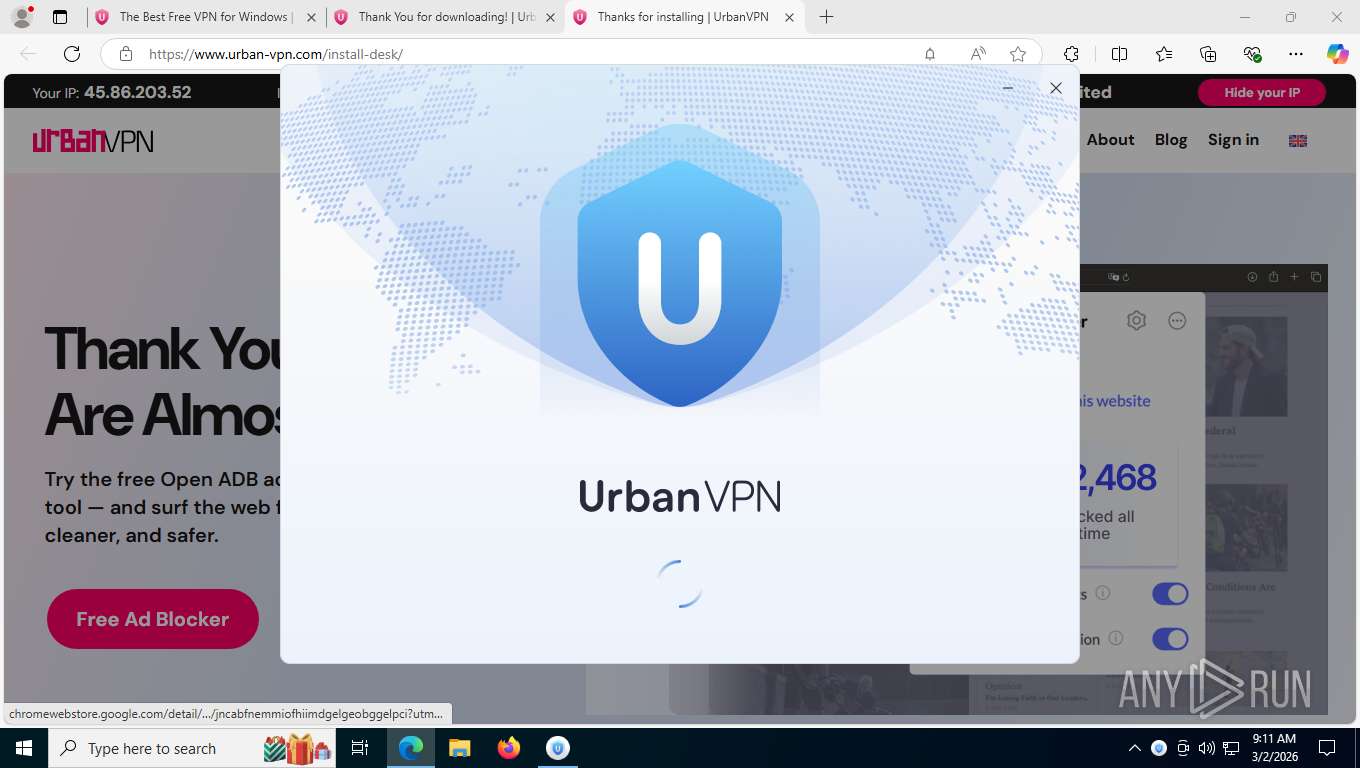Open the About menu item
1360x768 pixels.
1110,140
